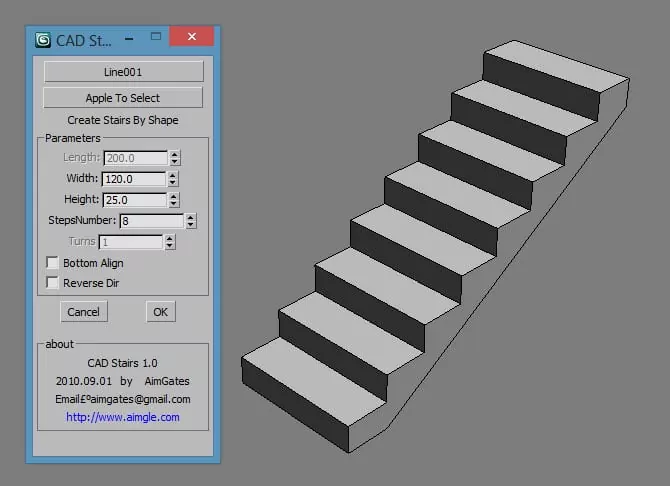Decrement StepsNumber with the down arrow

click(x=191, y=225)
